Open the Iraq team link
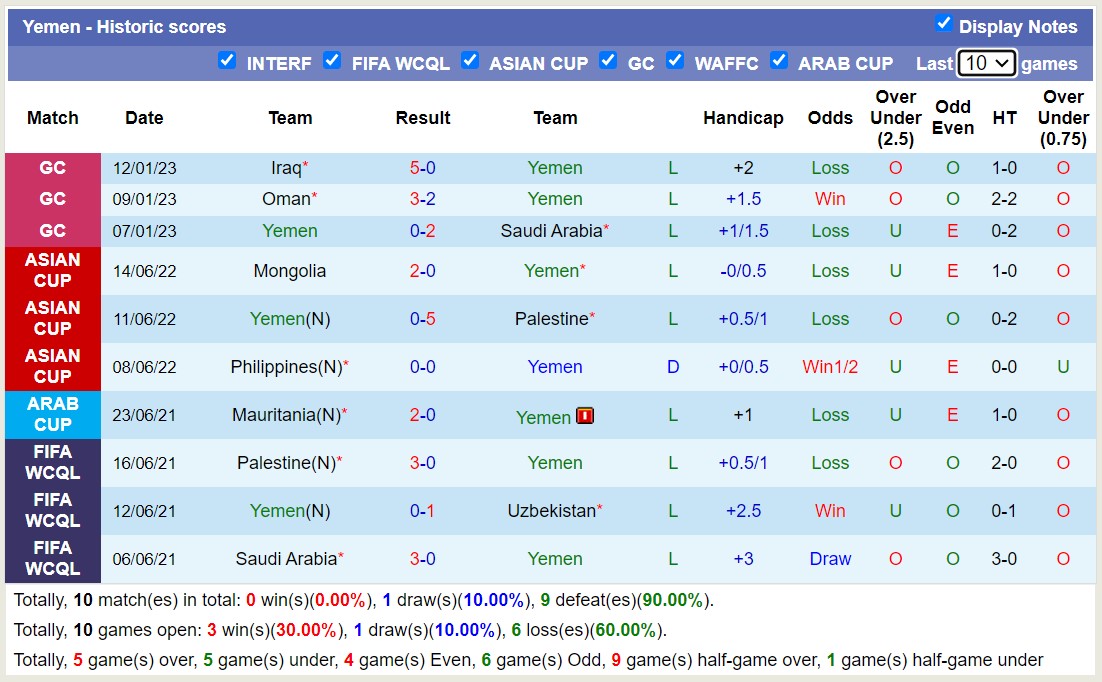 click(x=284, y=167)
